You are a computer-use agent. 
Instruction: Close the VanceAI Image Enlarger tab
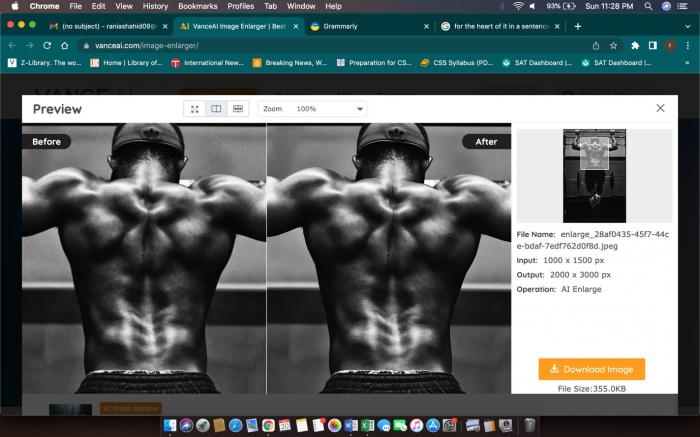pos(296,26)
